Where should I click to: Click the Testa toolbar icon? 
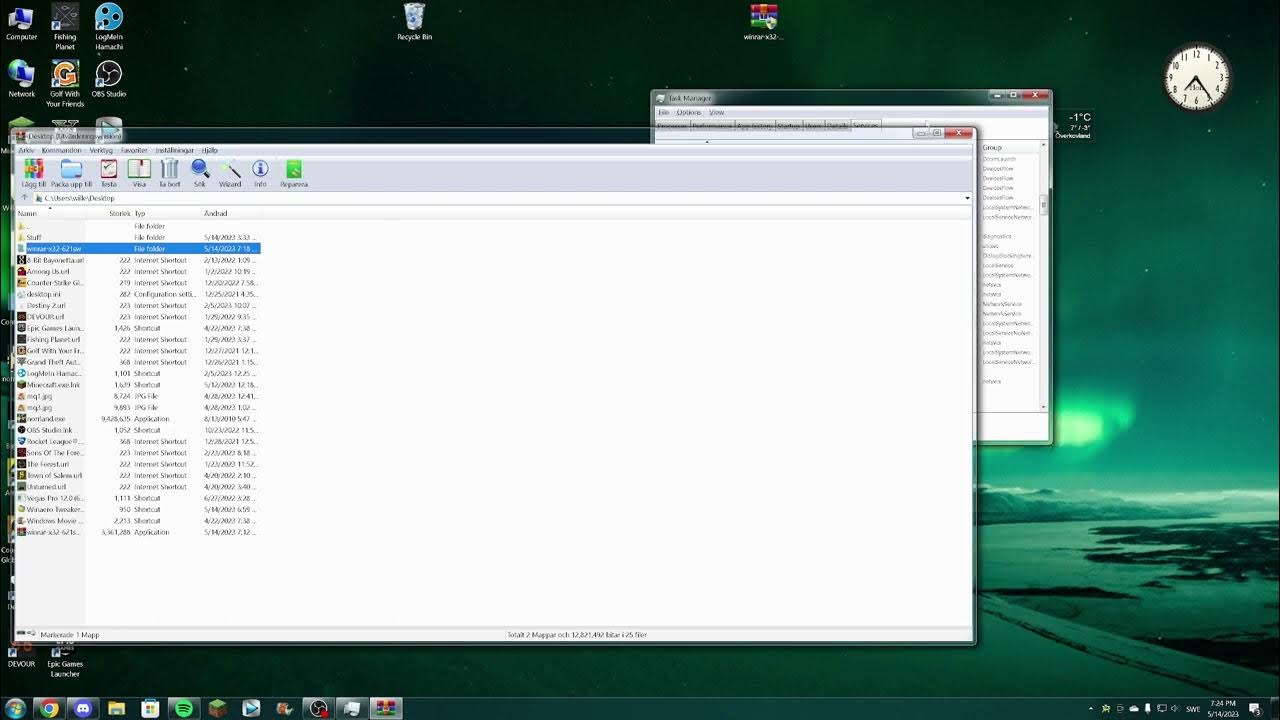tap(109, 173)
